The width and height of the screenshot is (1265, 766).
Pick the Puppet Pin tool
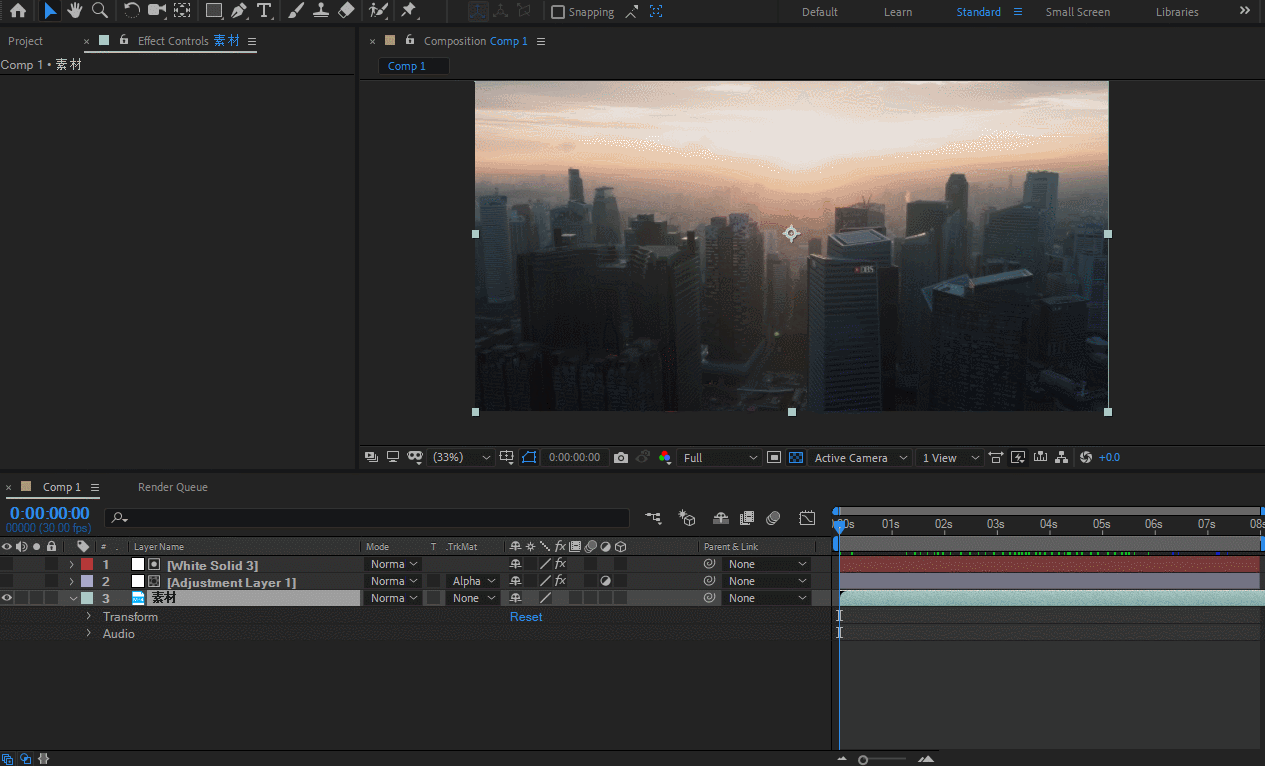pos(409,11)
